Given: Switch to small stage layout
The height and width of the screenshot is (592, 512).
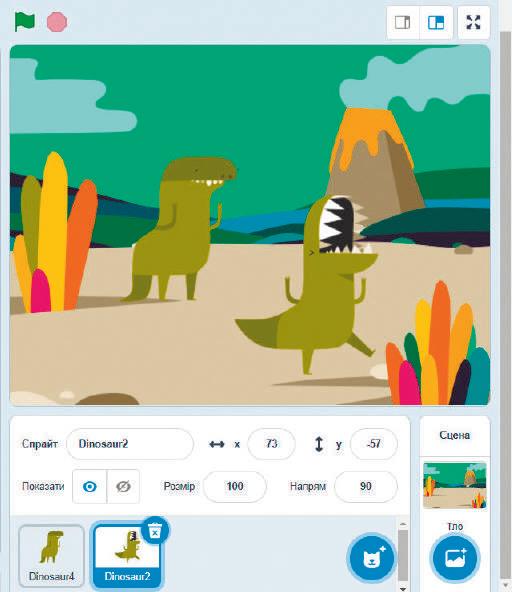Looking at the screenshot, I should pos(403,22).
